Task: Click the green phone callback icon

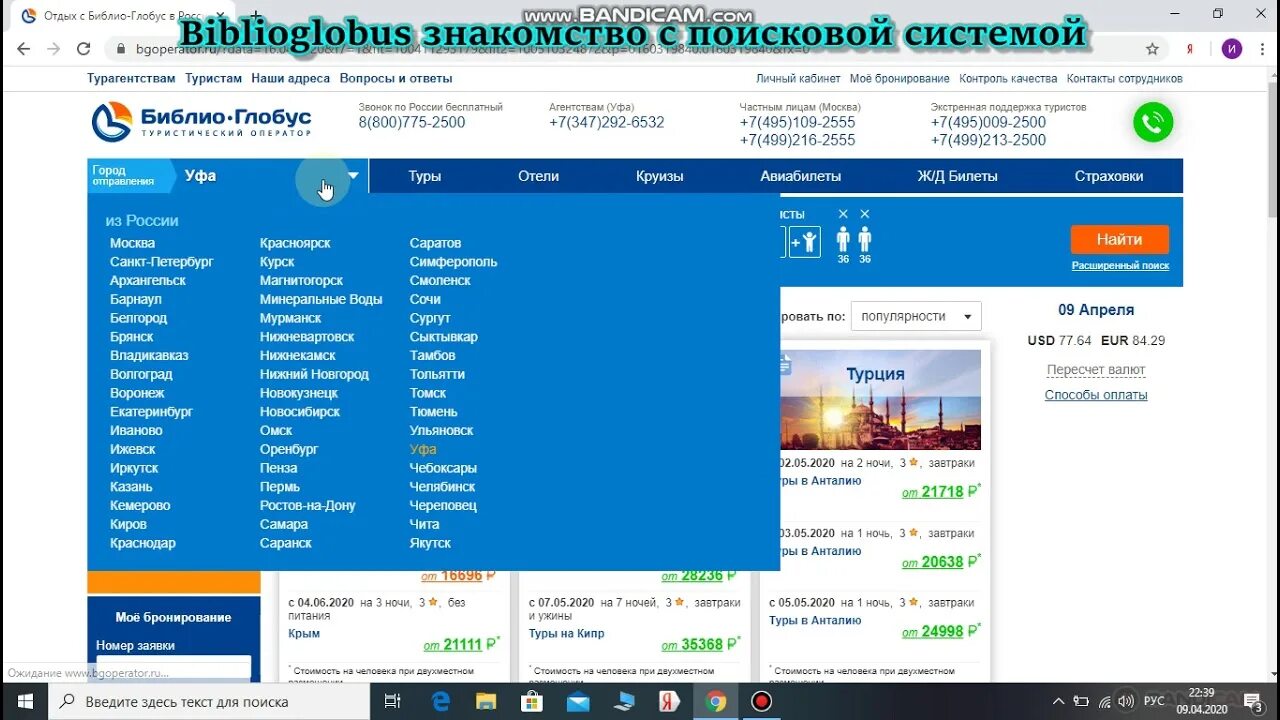Action: click(x=1153, y=122)
